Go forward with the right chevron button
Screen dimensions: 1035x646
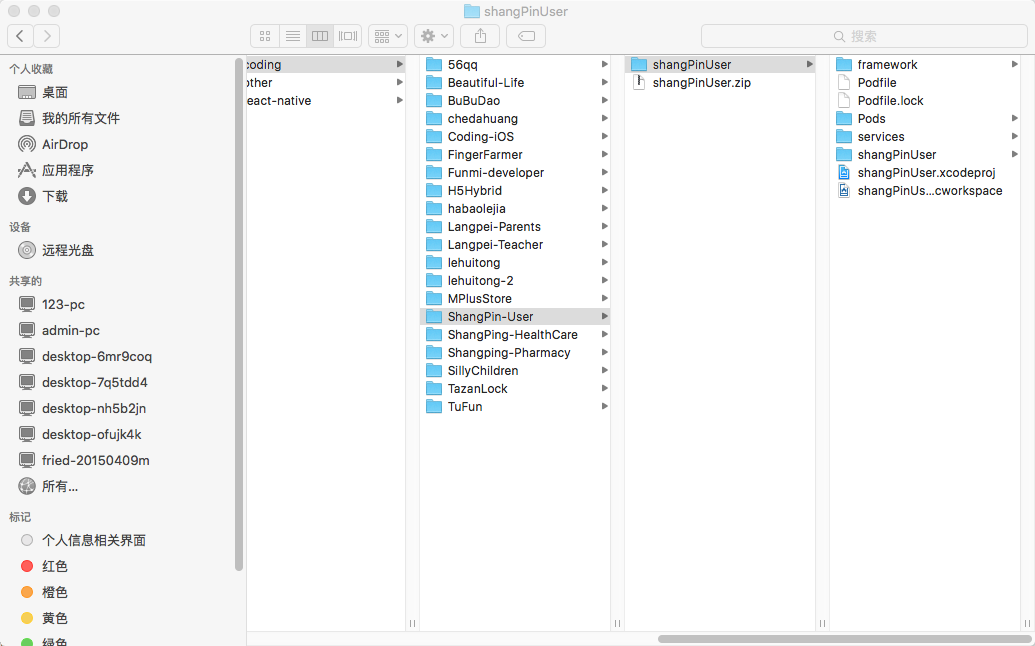point(47,36)
